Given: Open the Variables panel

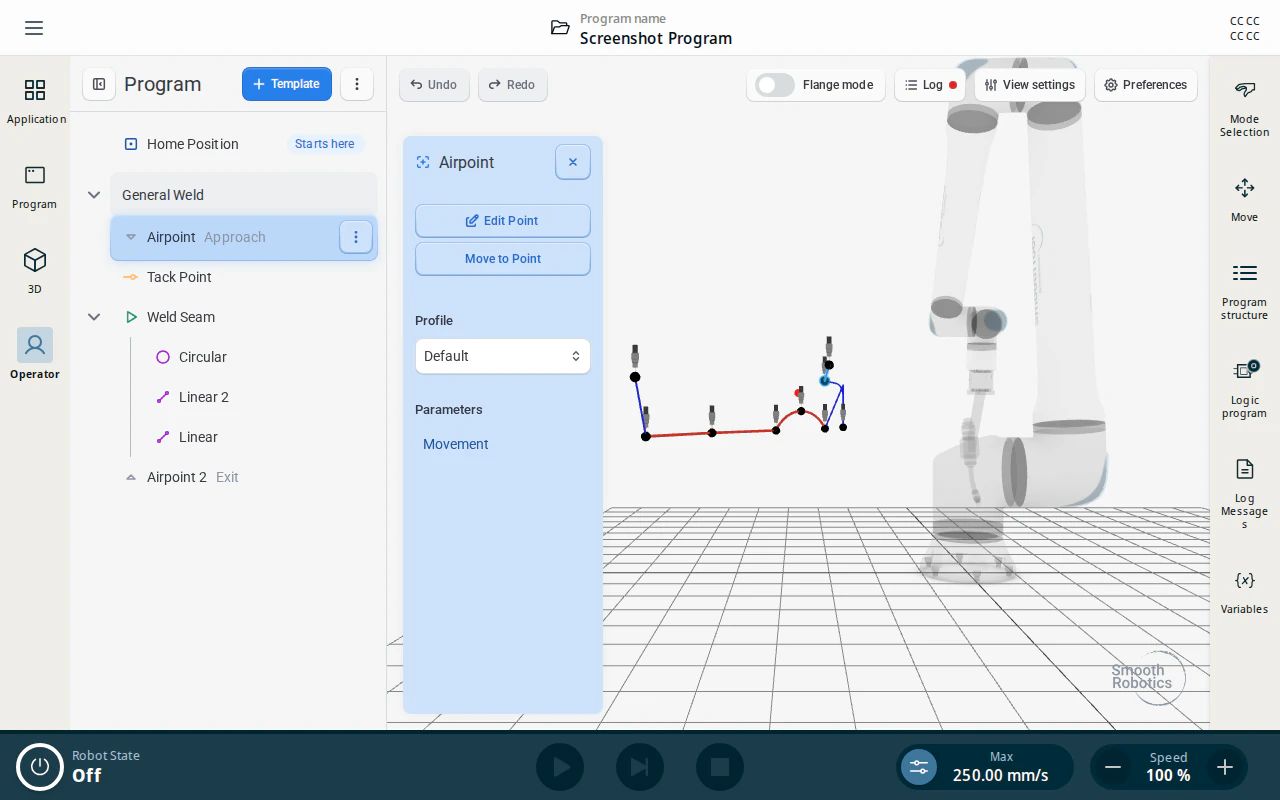Looking at the screenshot, I should pyautogui.click(x=1244, y=592).
